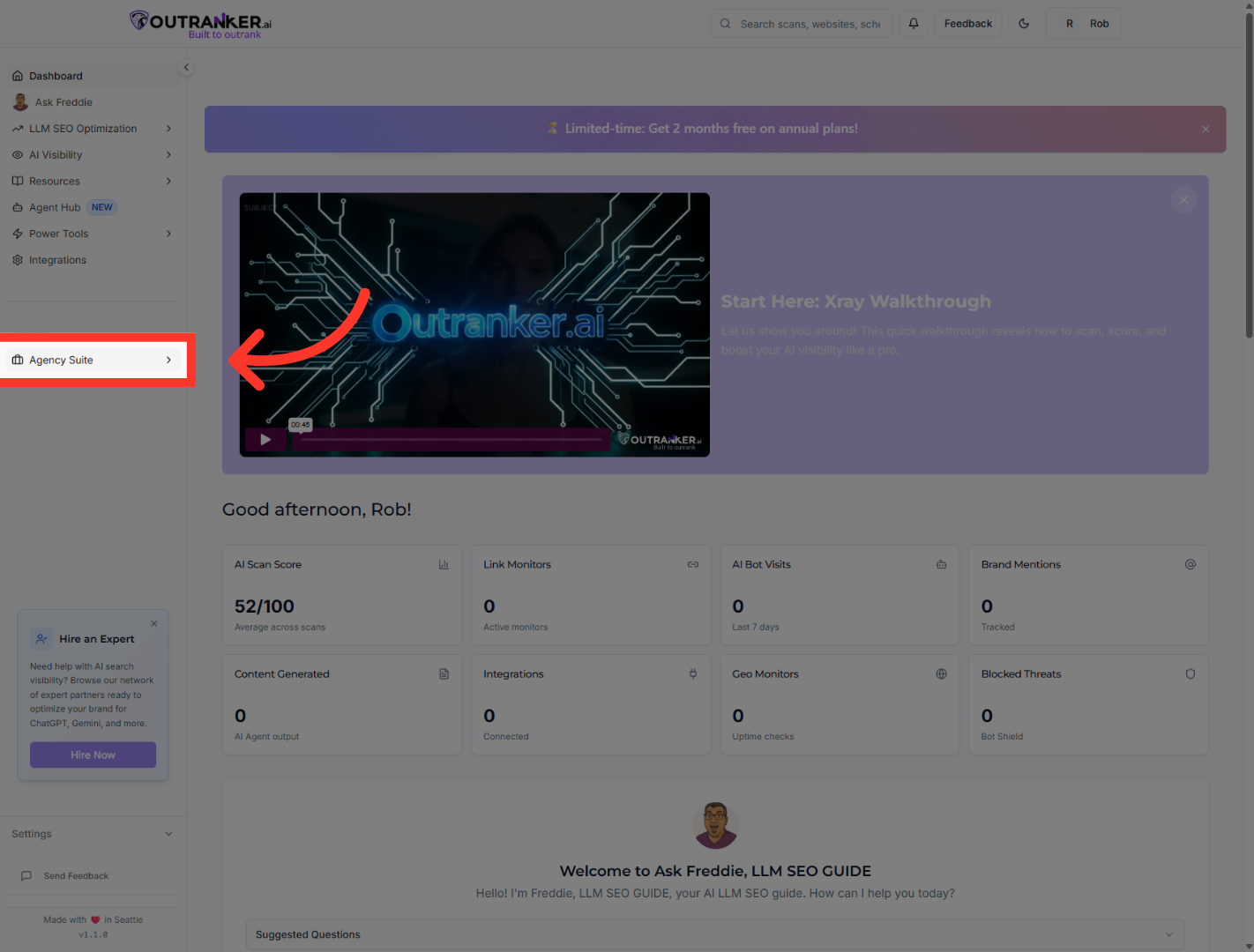
Task: Click the Outranker.ai video thumbnail
Action: tap(474, 324)
